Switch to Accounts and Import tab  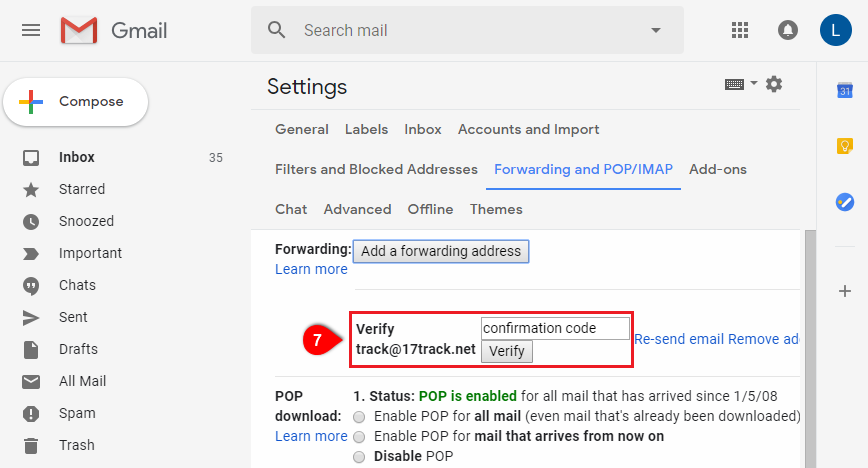528,130
